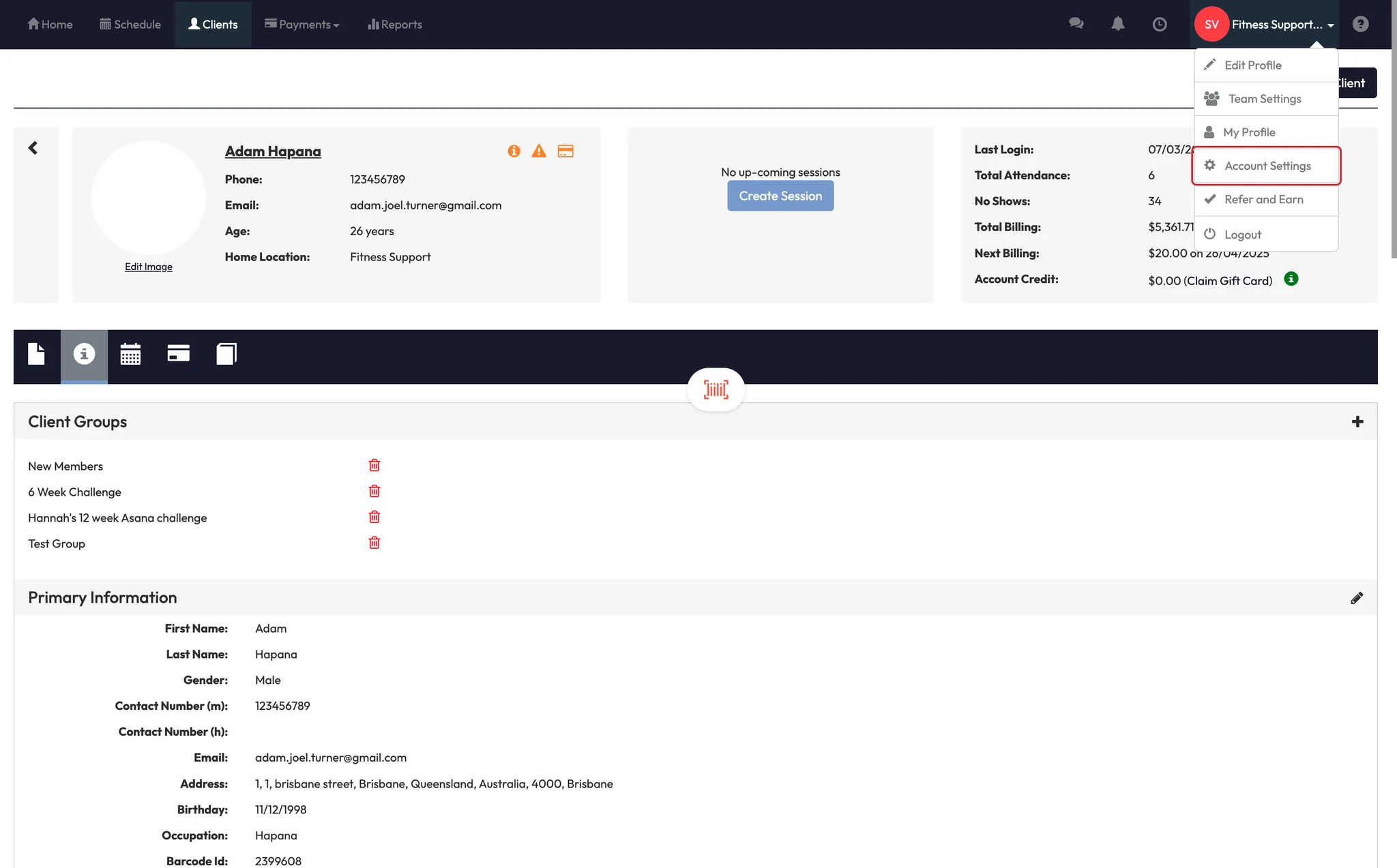
Task: Select Account Settings from the menu
Action: 1267,166
